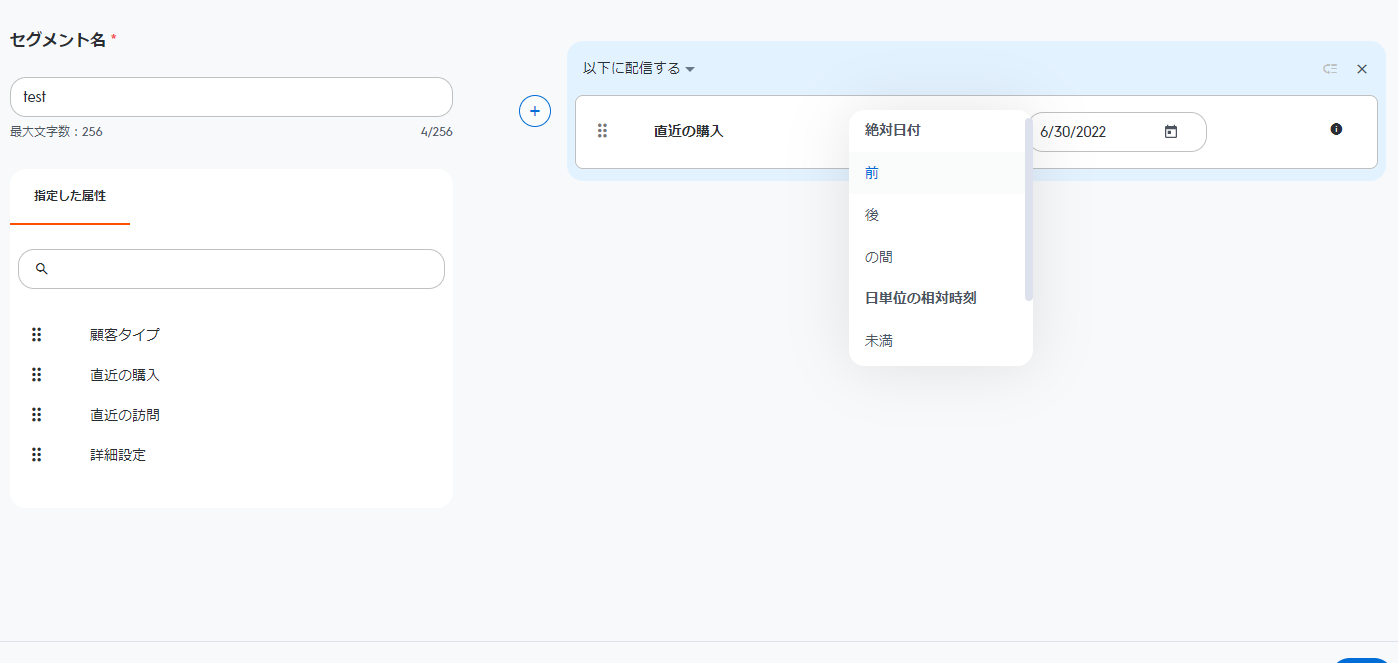The image size is (1398, 663).
Task: Grab the drag handle beside 直近の訪問
Action: (37, 414)
